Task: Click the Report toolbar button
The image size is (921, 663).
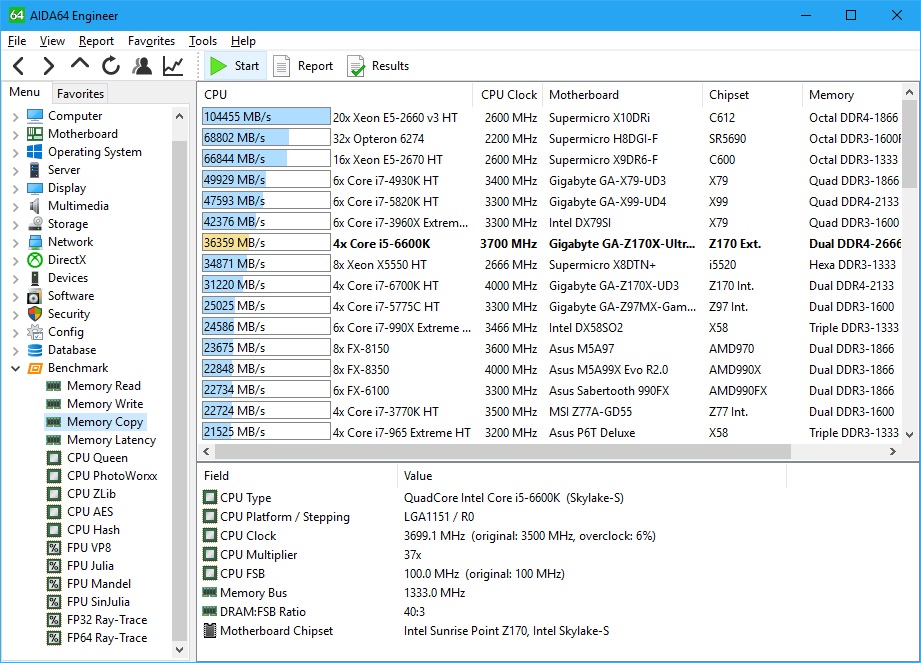Action: click(x=304, y=66)
